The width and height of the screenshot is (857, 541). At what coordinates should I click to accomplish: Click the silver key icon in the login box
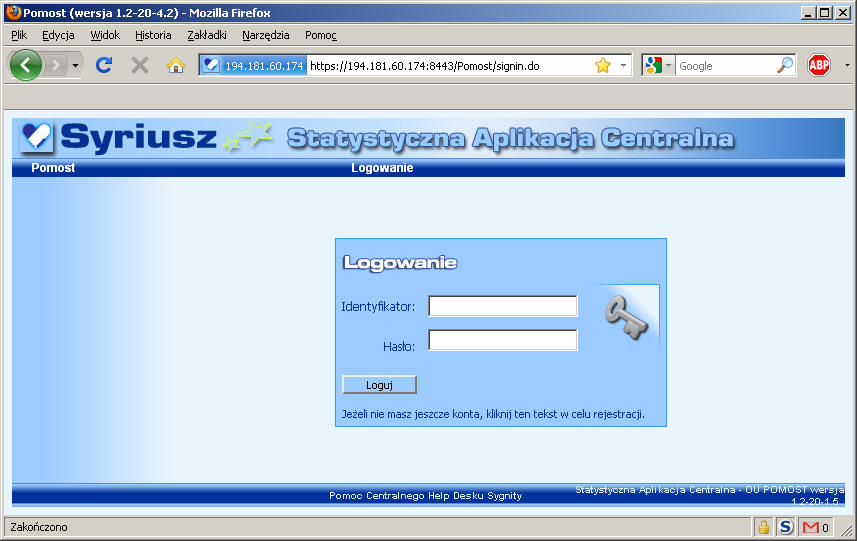[x=626, y=317]
